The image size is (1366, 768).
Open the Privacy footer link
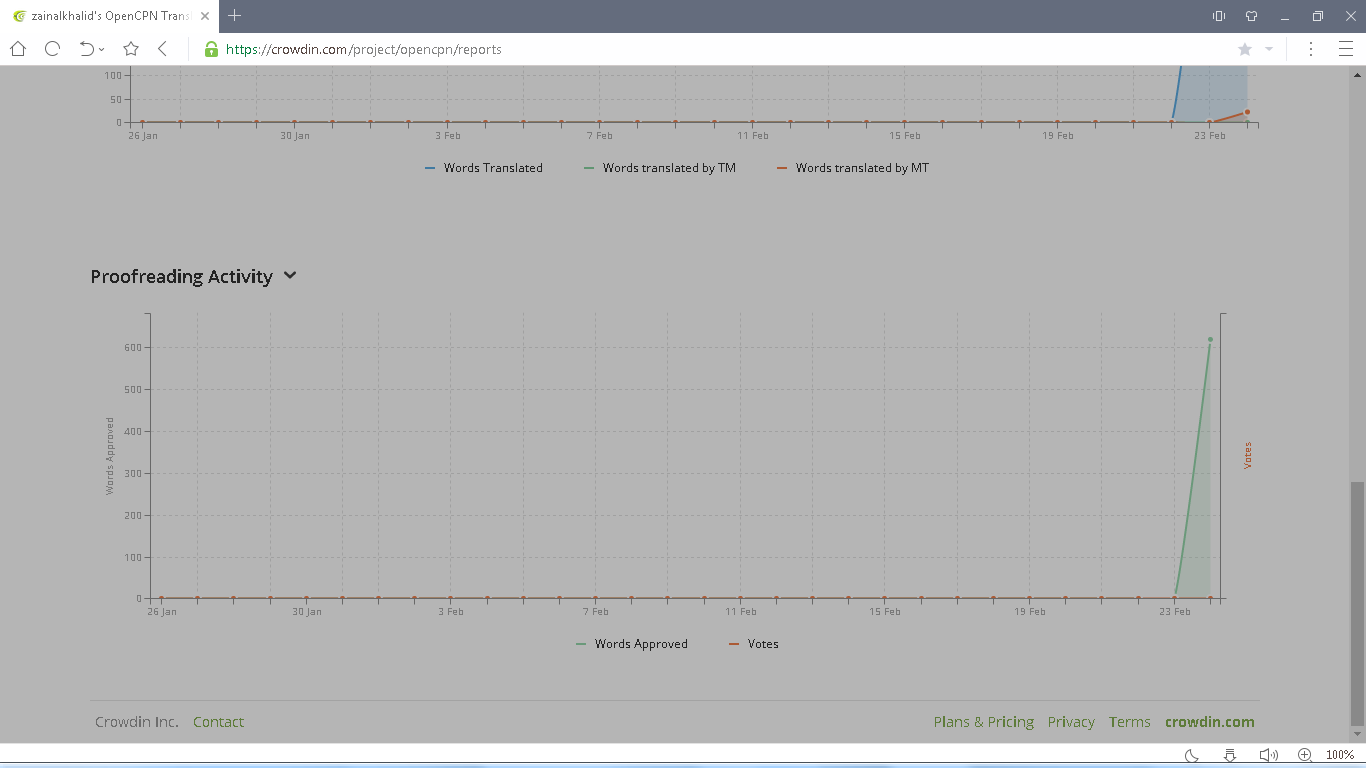coord(1071,722)
